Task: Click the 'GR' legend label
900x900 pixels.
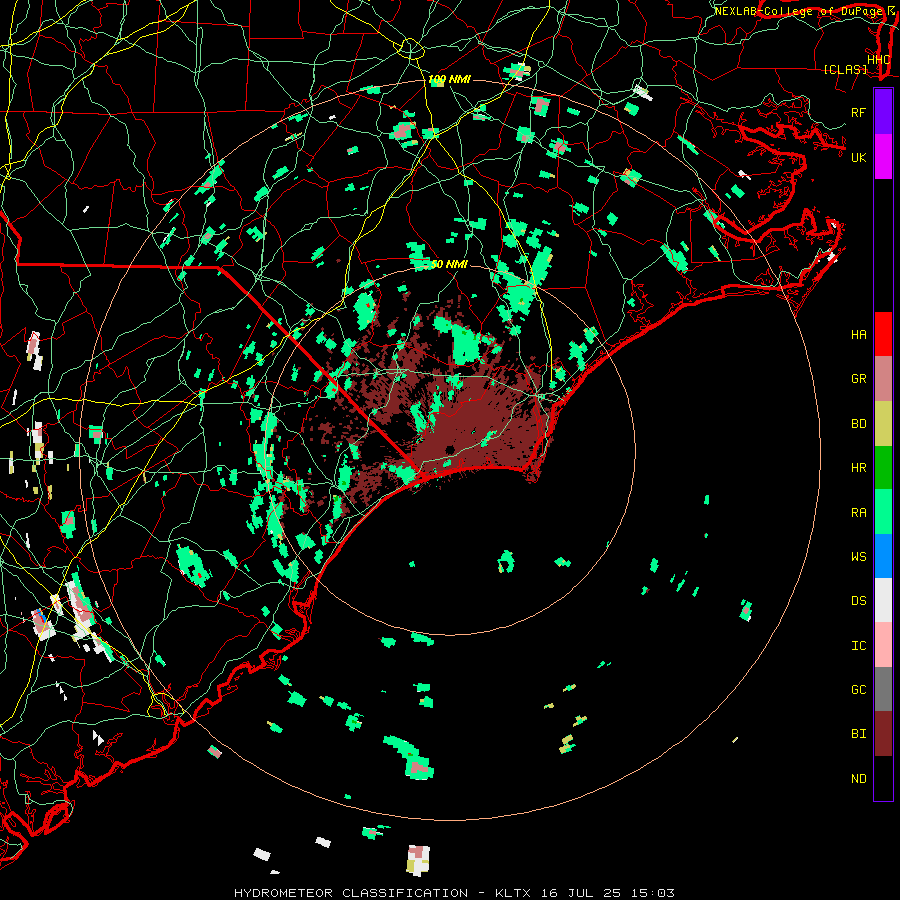Action: (858, 378)
